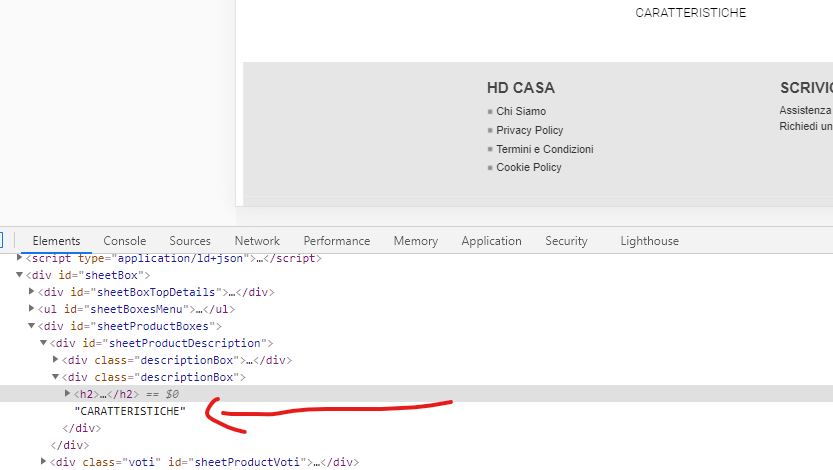Open Termini e Condizioni link
833x470 pixels.
pos(545,149)
